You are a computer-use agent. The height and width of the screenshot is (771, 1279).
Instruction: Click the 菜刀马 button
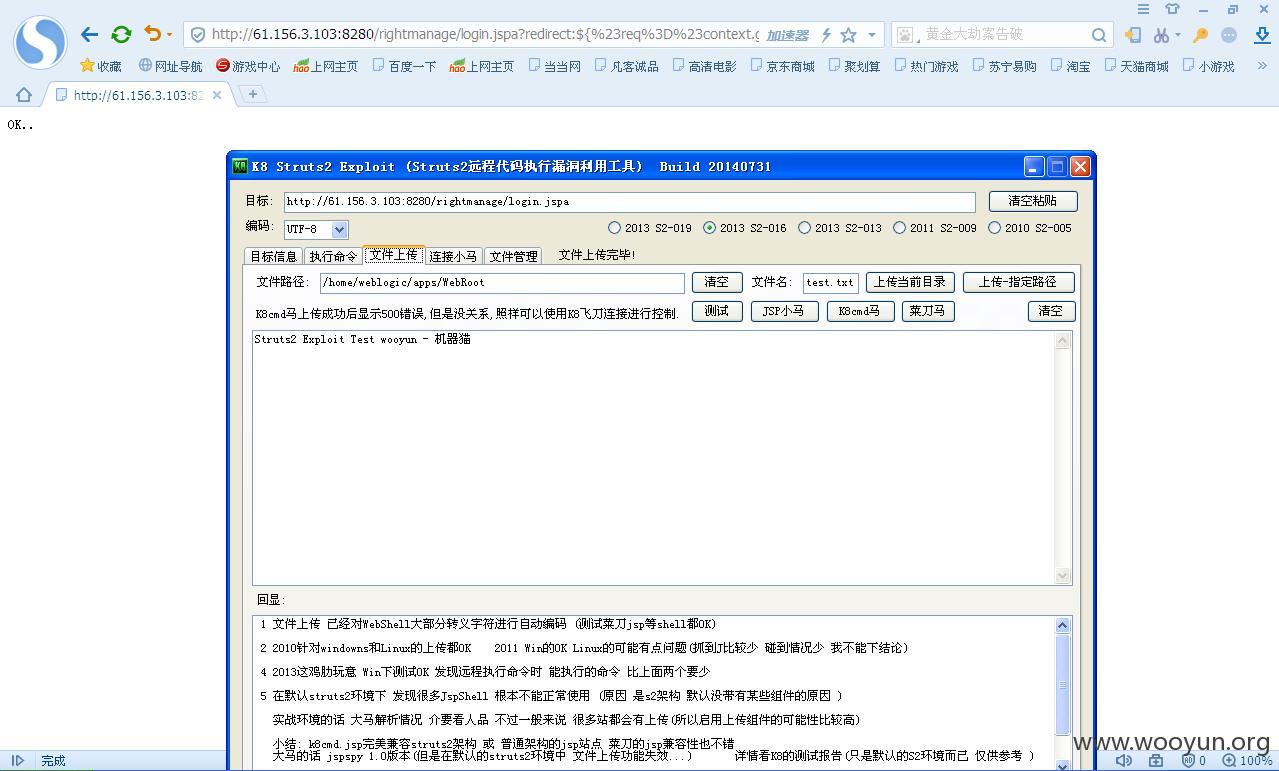(928, 311)
